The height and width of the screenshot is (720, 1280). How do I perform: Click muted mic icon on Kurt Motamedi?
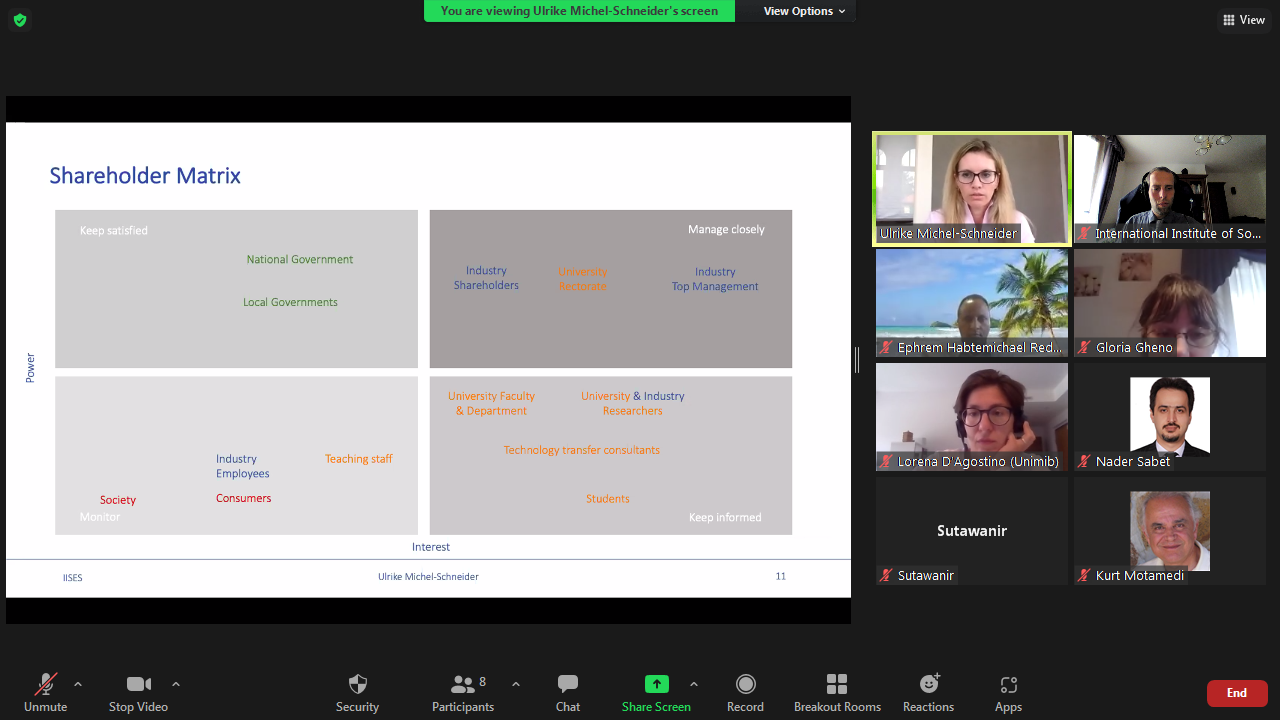tap(1084, 576)
